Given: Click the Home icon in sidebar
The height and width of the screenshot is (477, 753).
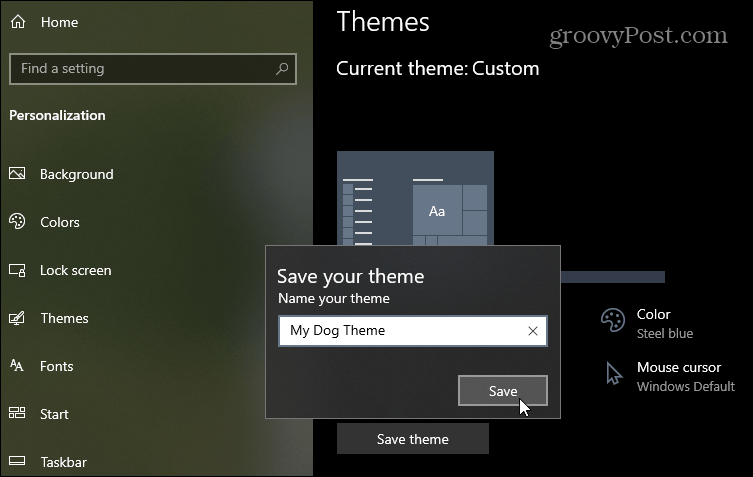Looking at the screenshot, I should tap(18, 22).
